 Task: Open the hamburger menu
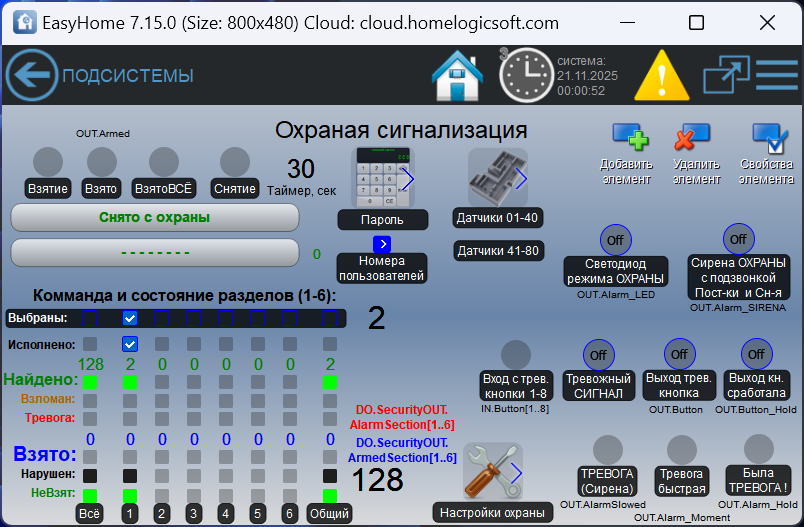776,76
